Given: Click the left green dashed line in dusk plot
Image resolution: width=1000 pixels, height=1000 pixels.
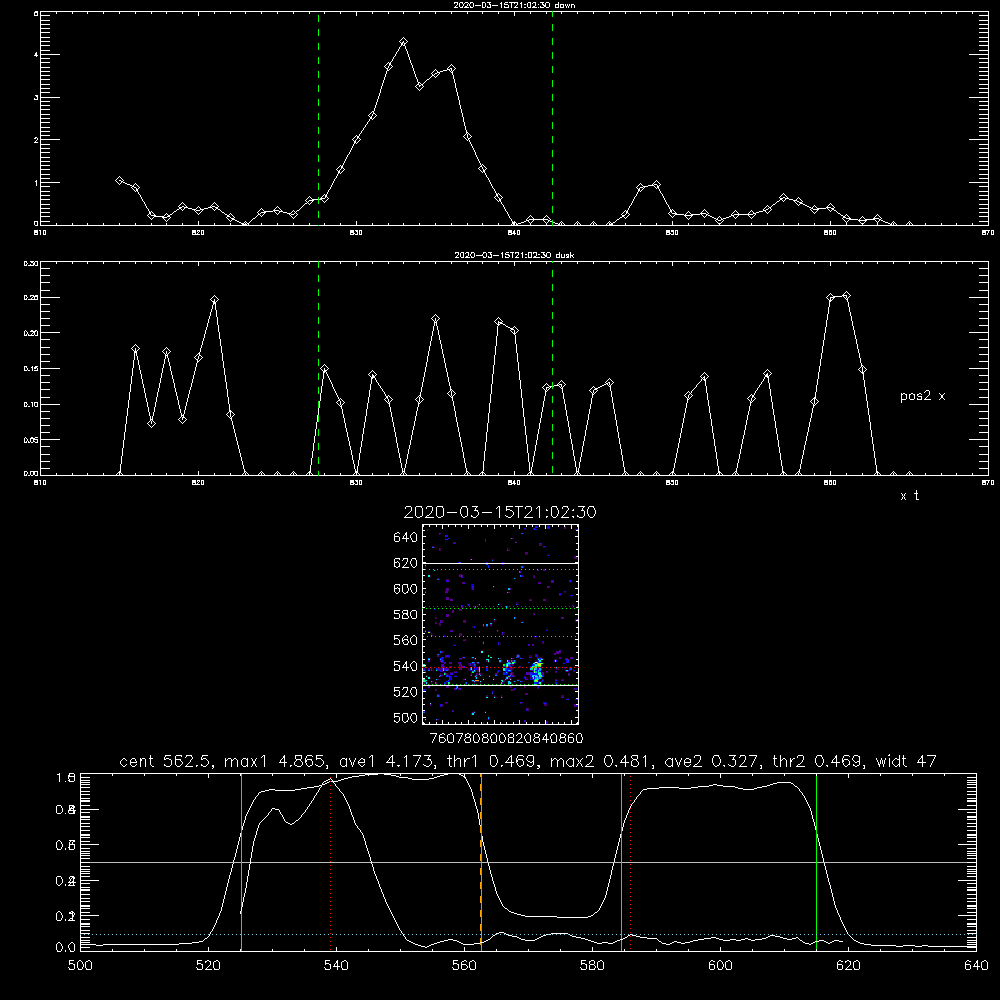Looking at the screenshot, I should point(318,368).
